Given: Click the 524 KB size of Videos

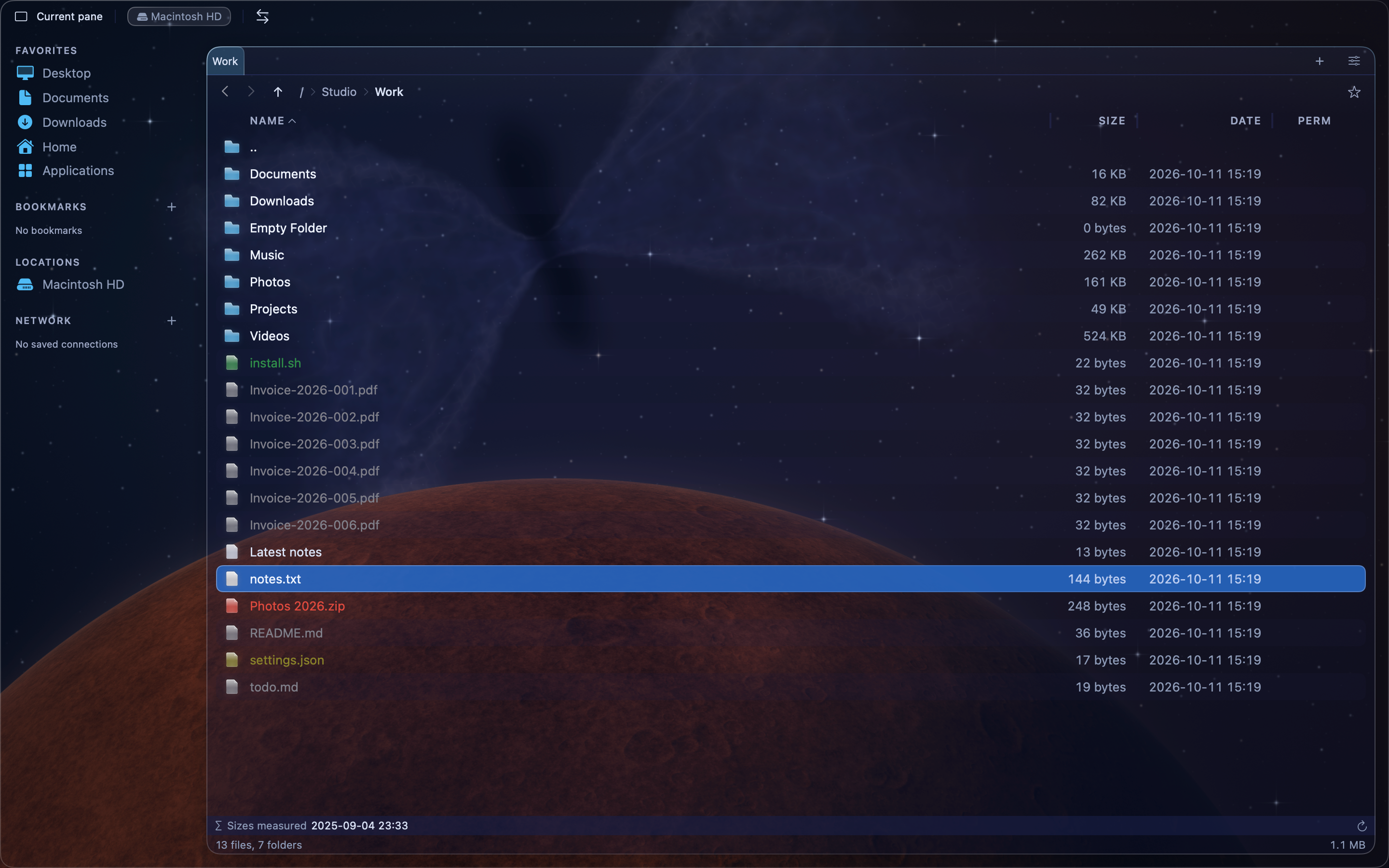Looking at the screenshot, I should click(1104, 336).
